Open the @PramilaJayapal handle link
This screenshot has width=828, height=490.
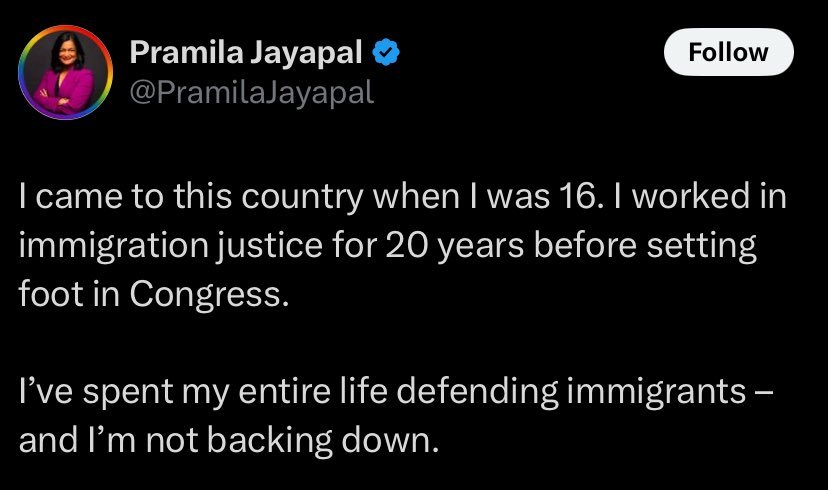pyautogui.click(x=252, y=93)
